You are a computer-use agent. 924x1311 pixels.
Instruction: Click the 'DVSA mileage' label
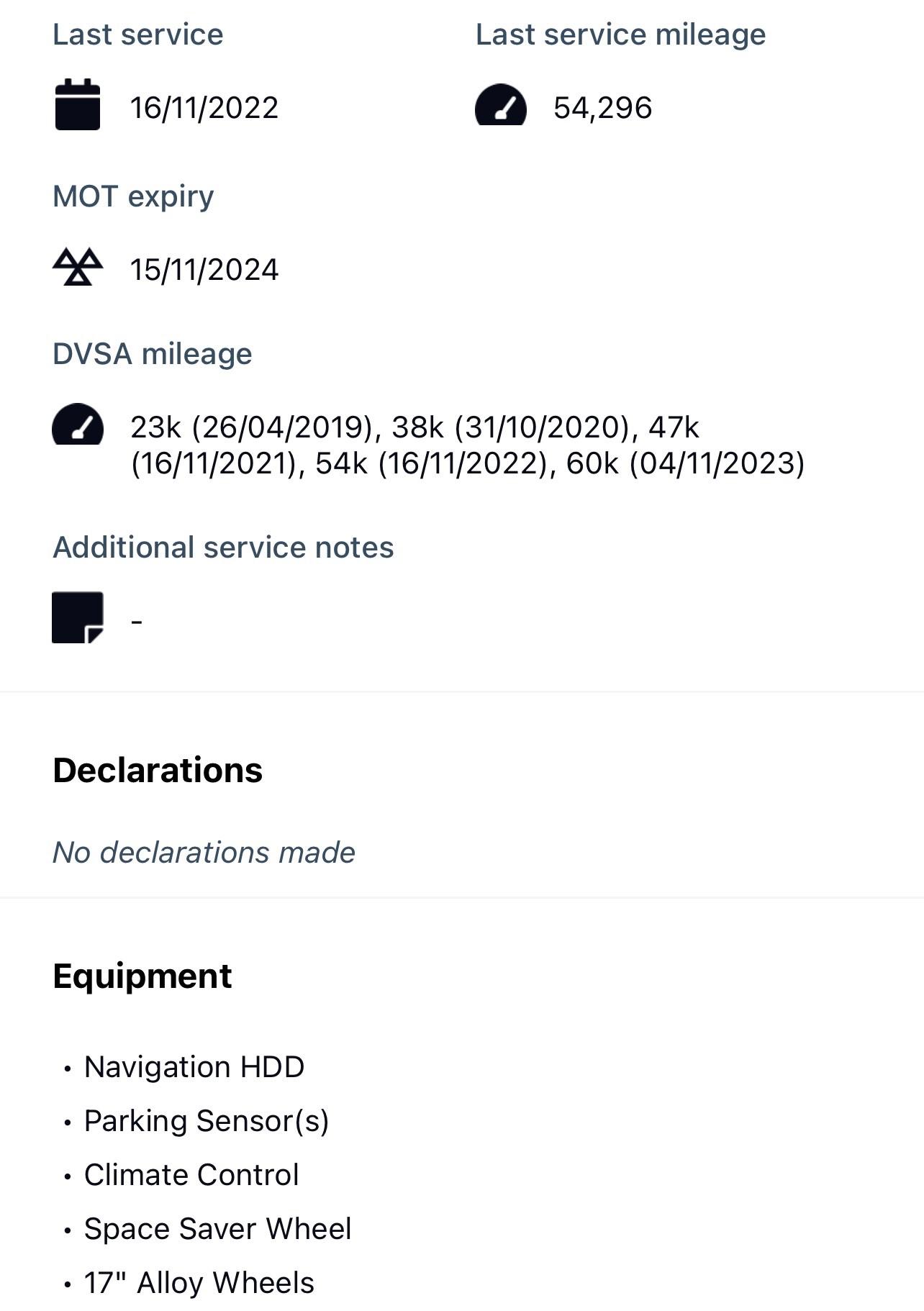(x=153, y=354)
